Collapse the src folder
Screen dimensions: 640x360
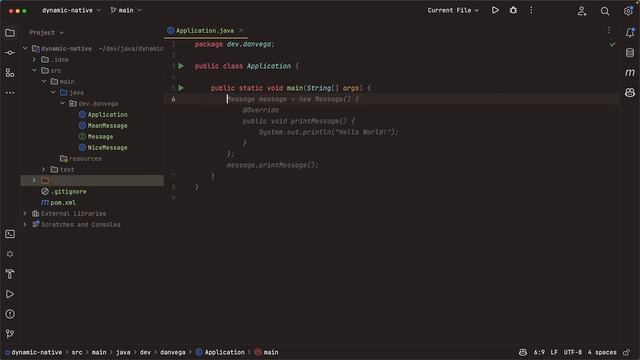[x=34, y=71]
